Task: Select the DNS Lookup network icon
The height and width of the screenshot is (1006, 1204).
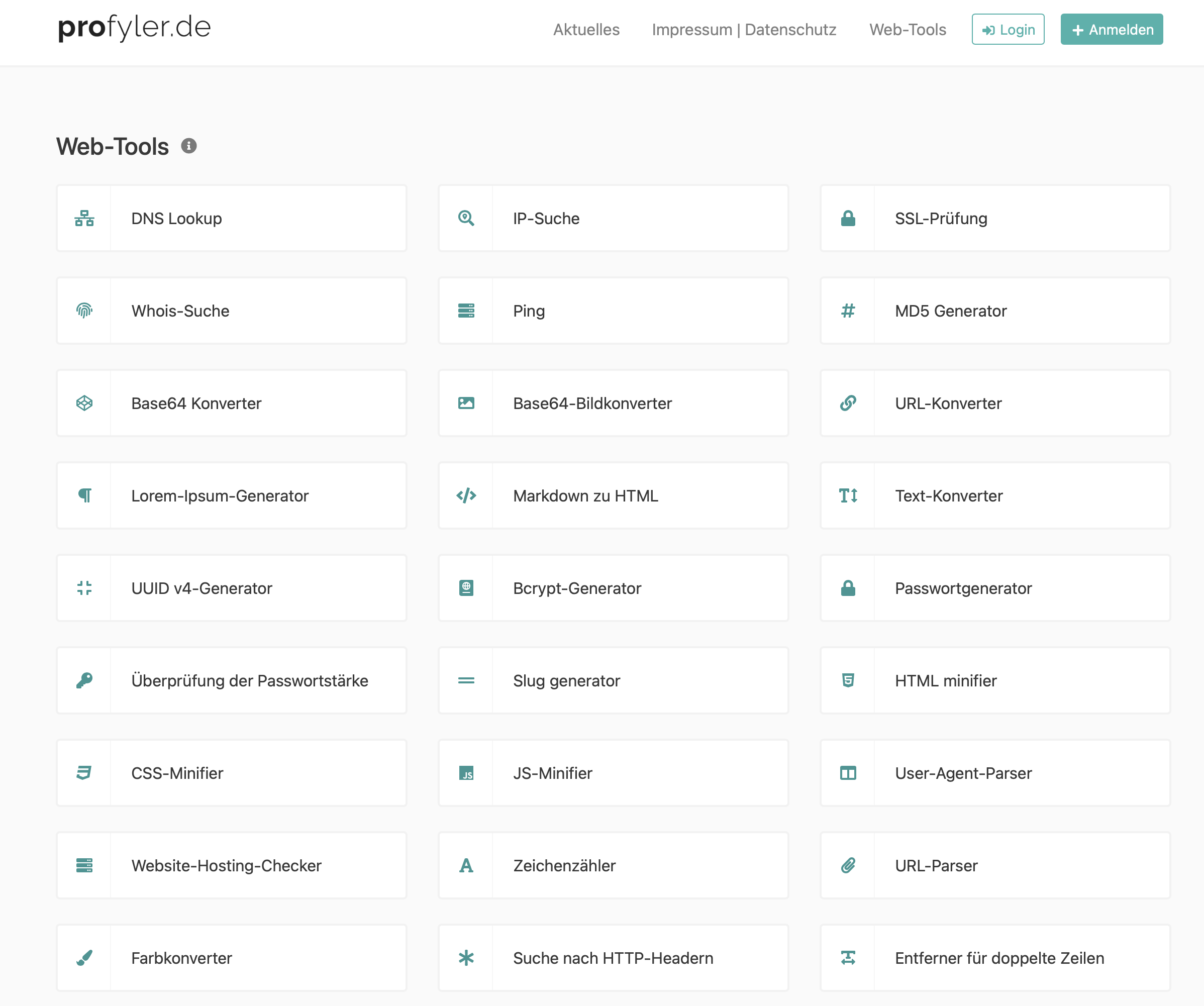Action: coord(84,219)
